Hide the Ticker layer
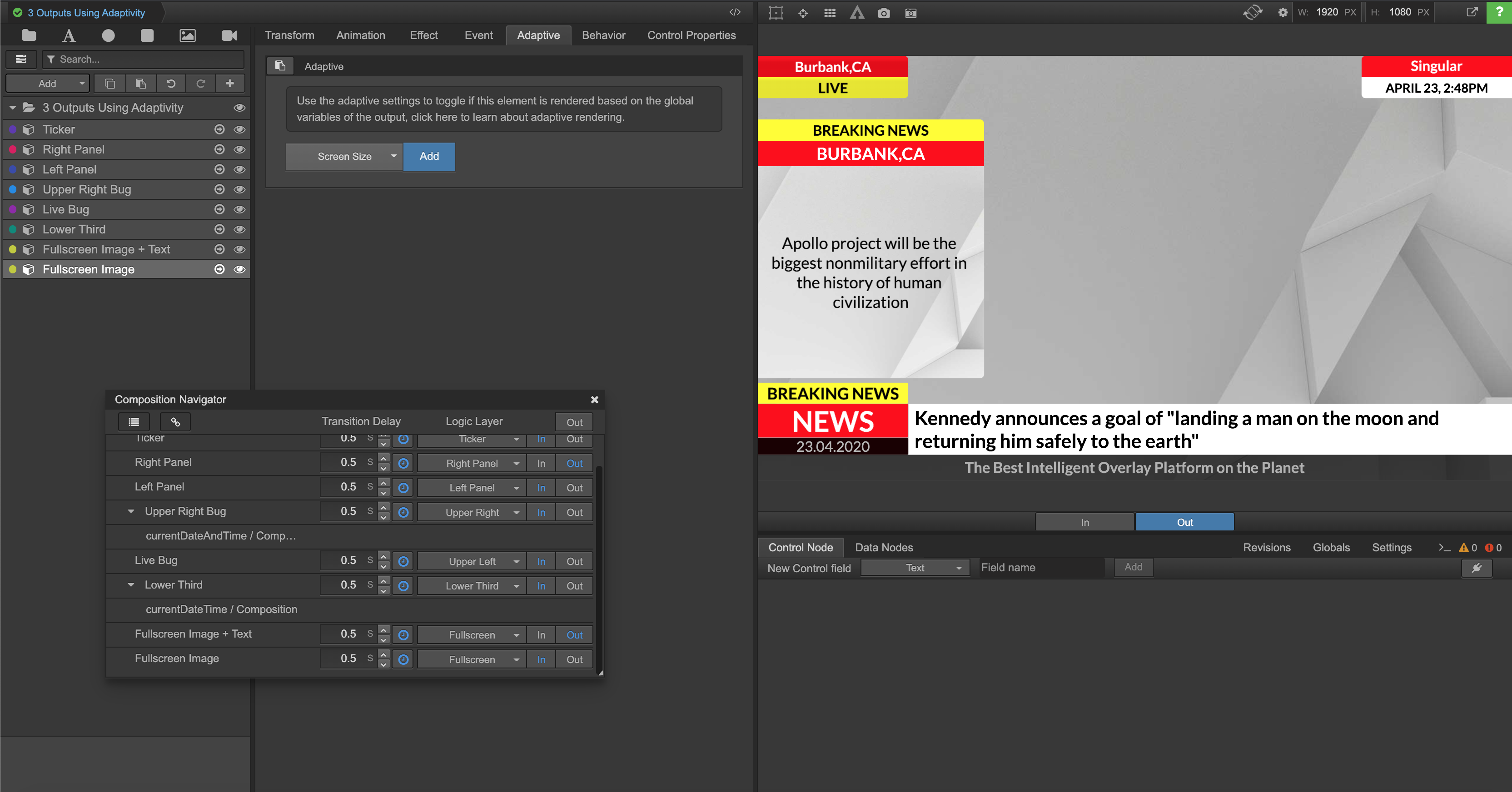The width and height of the screenshot is (1512, 792). click(x=239, y=129)
